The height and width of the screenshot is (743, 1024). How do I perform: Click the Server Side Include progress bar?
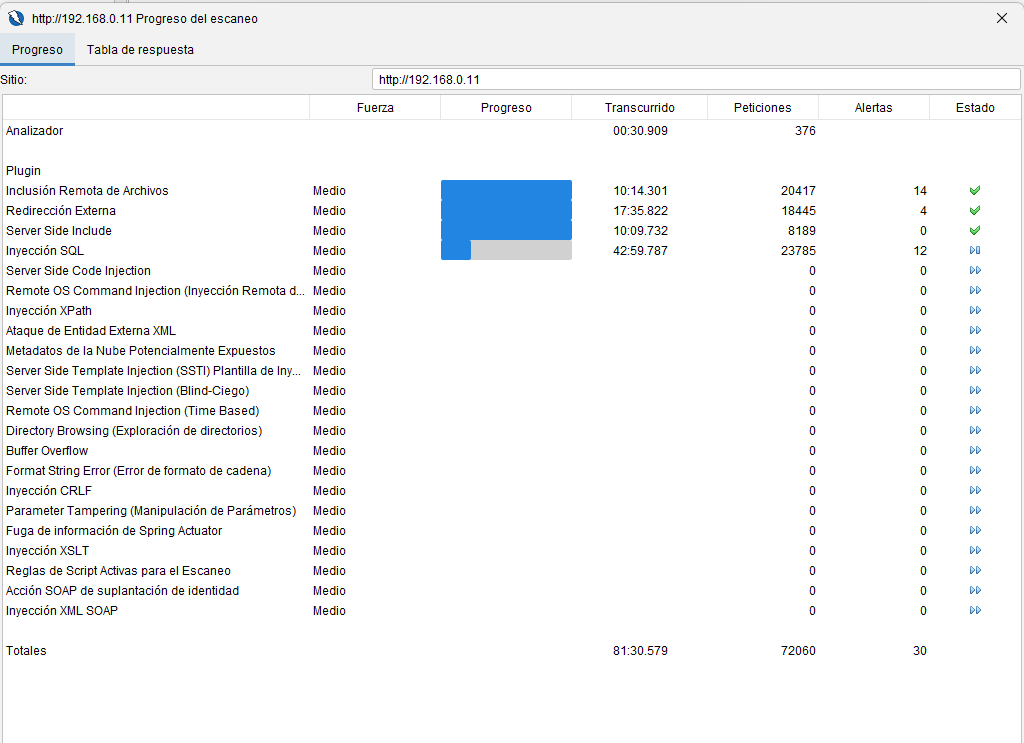point(506,231)
